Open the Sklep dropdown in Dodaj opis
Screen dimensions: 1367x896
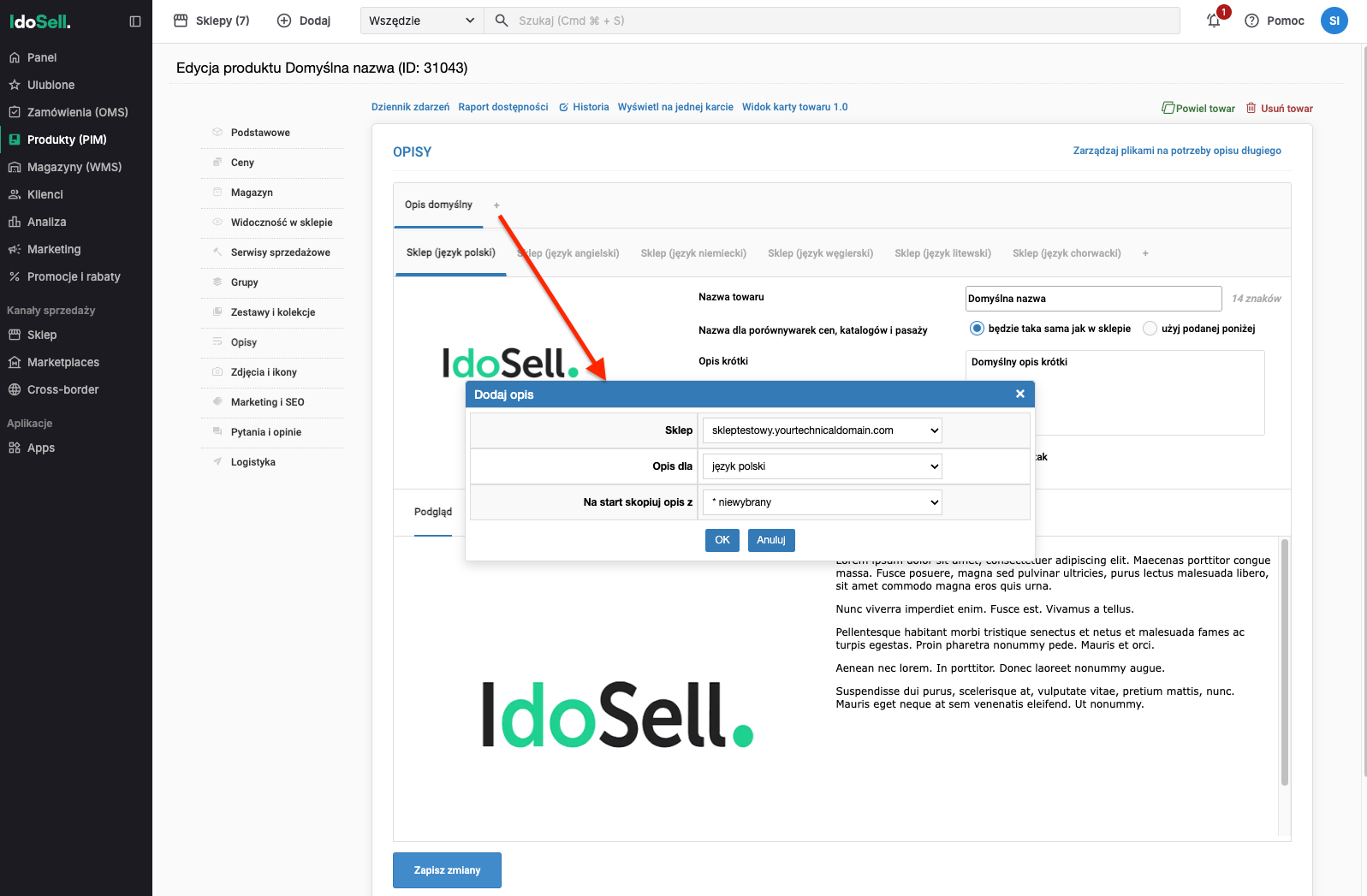pyautogui.click(x=822, y=430)
